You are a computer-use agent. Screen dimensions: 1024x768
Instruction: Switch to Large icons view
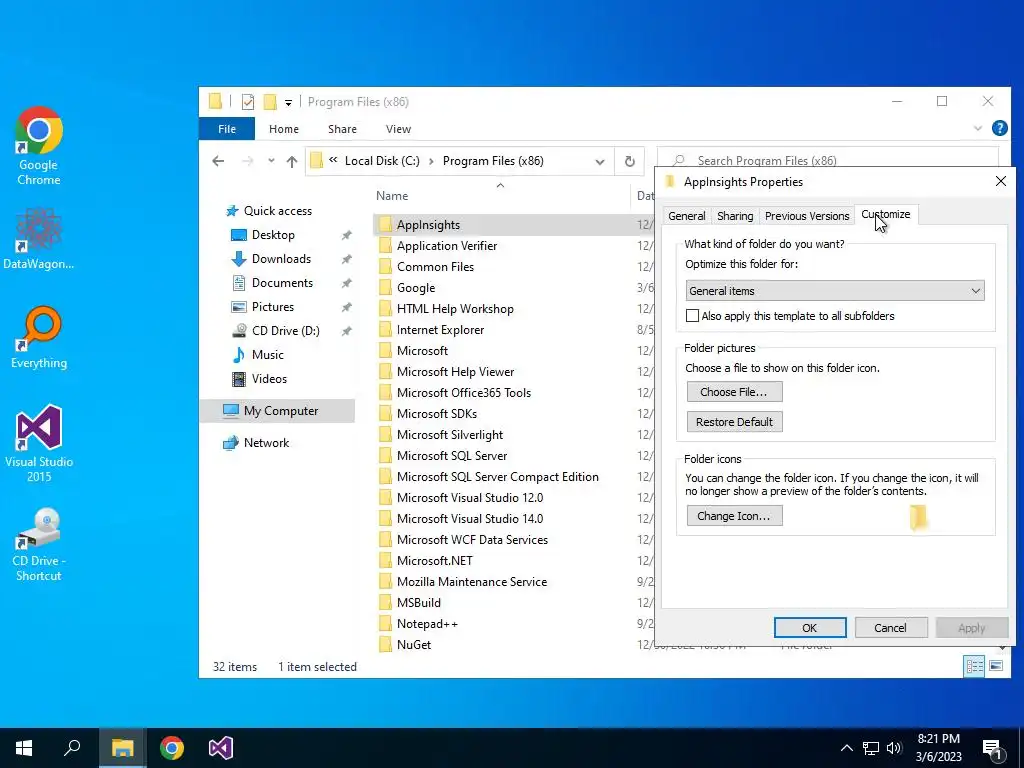click(x=997, y=666)
